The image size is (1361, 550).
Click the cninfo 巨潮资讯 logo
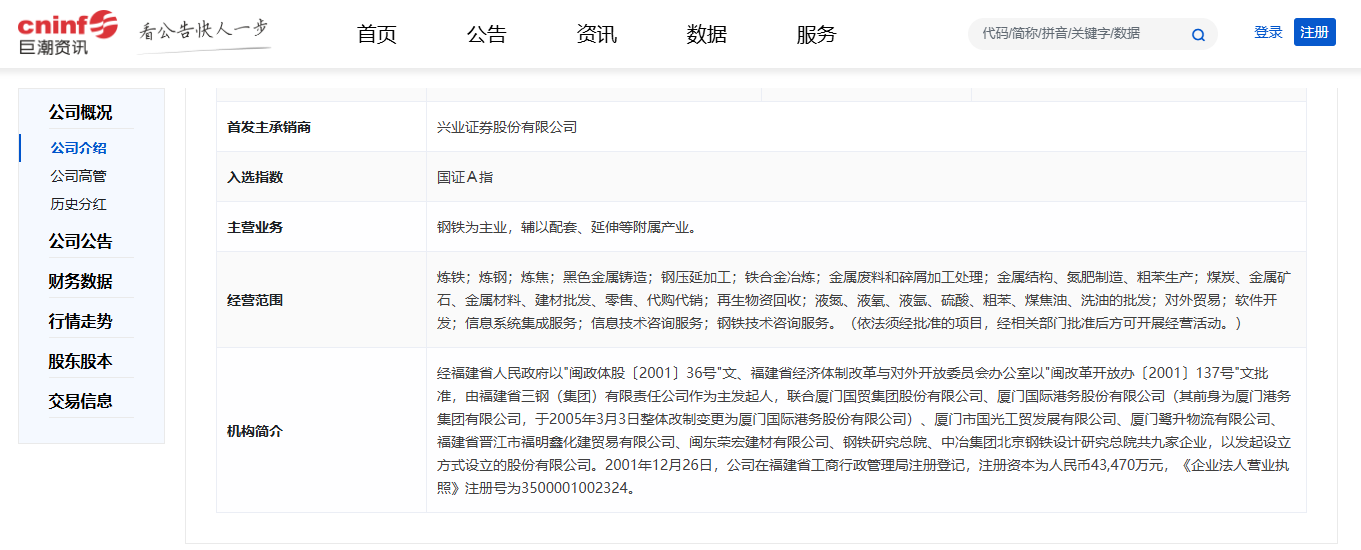67,33
